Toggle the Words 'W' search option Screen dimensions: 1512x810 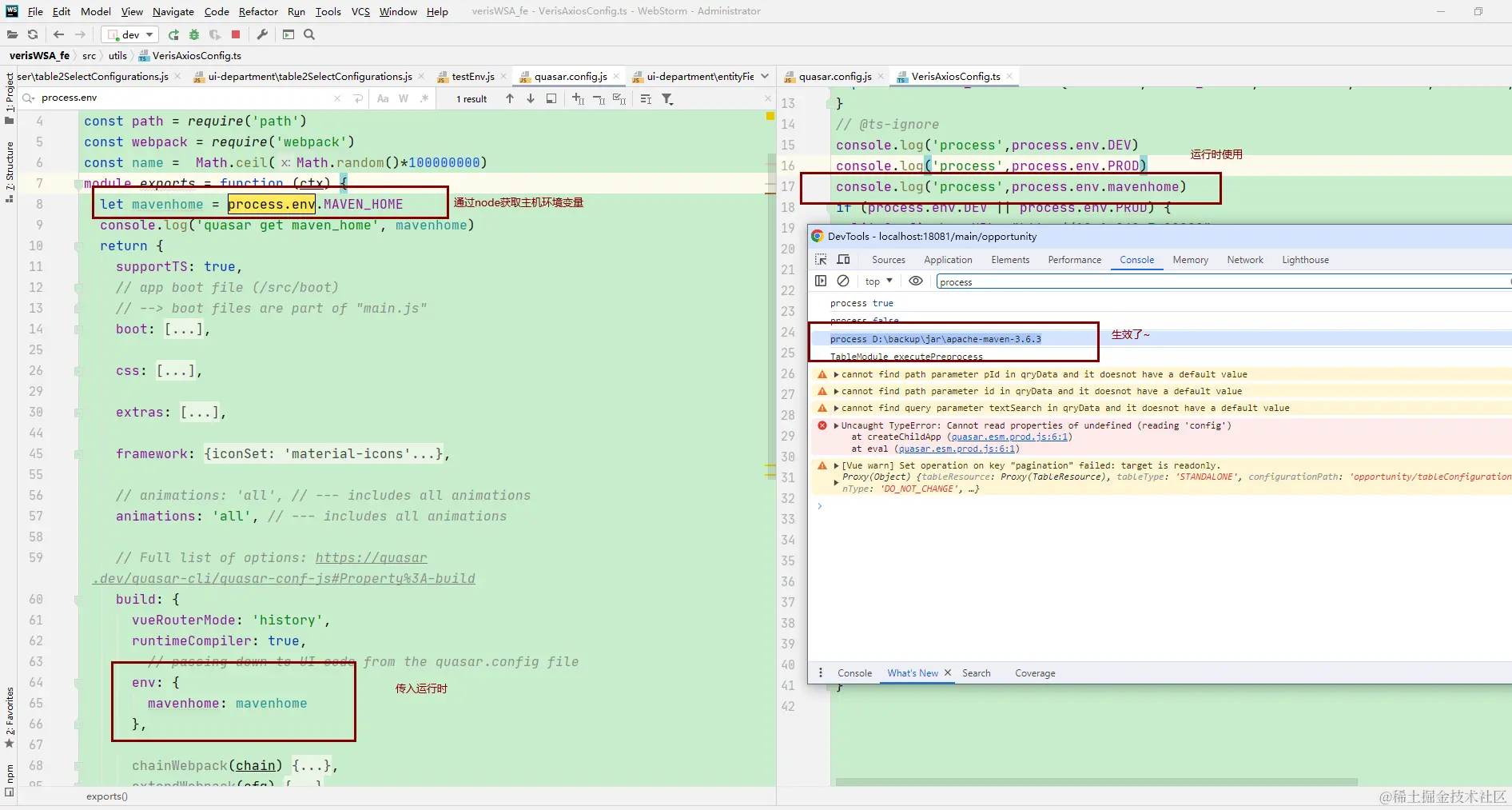pyautogui.click(x=404, y=98)
